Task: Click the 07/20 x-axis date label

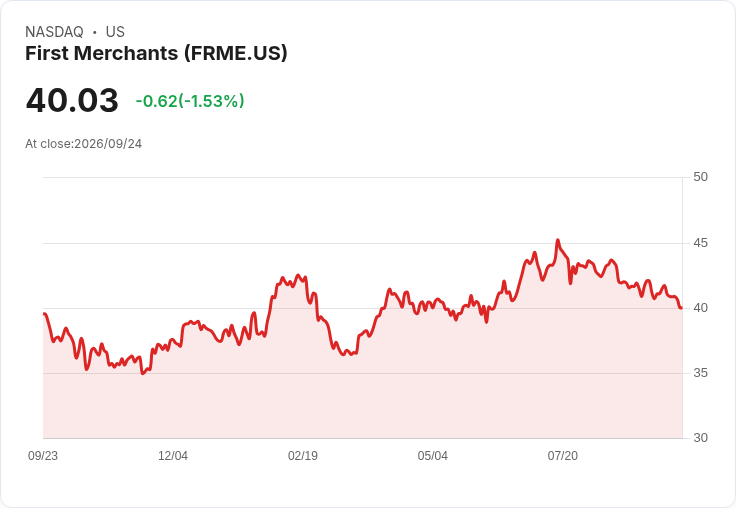Action: point(562,456)
